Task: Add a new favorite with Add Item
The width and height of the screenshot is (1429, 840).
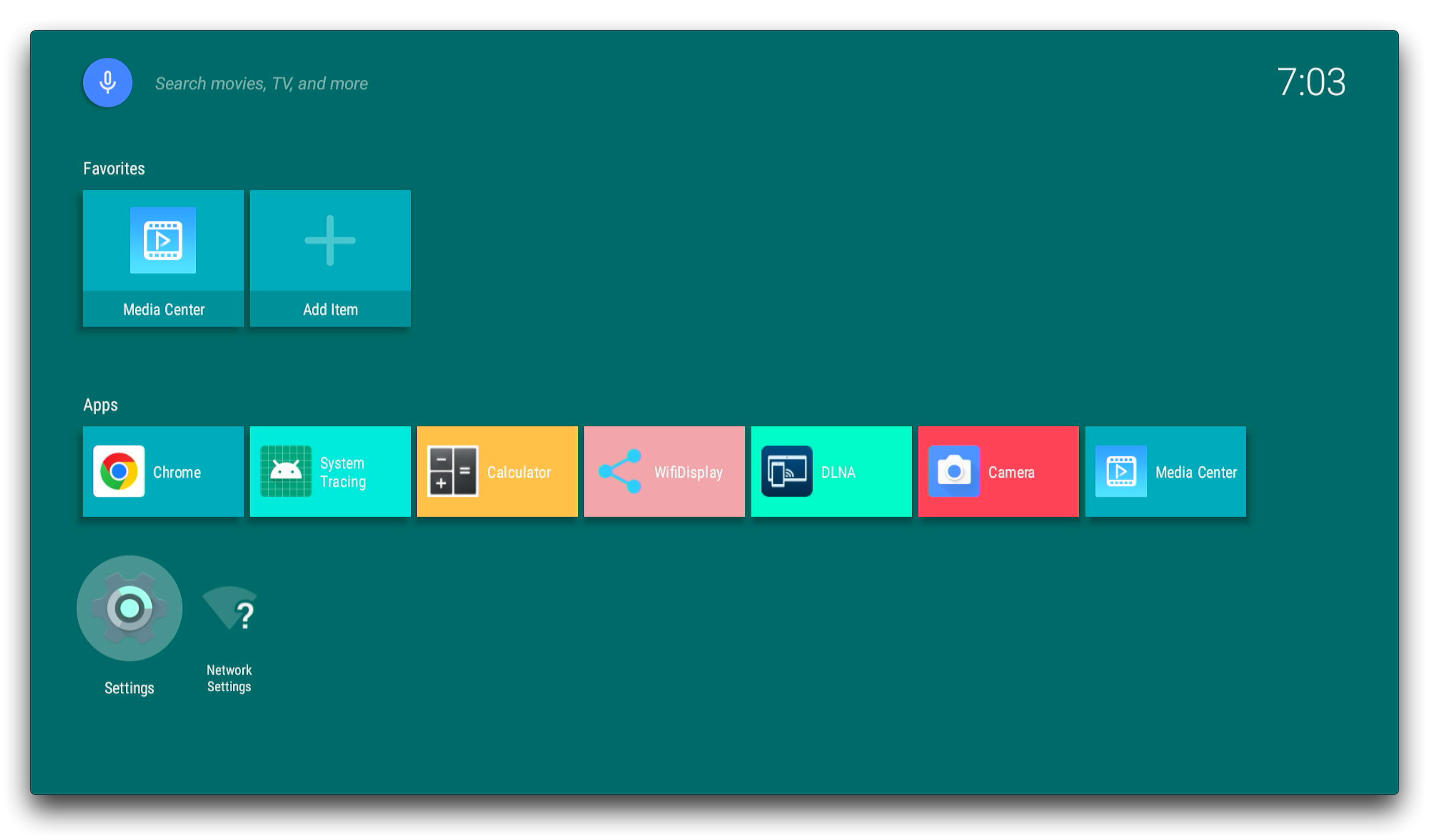Action: 330,258
